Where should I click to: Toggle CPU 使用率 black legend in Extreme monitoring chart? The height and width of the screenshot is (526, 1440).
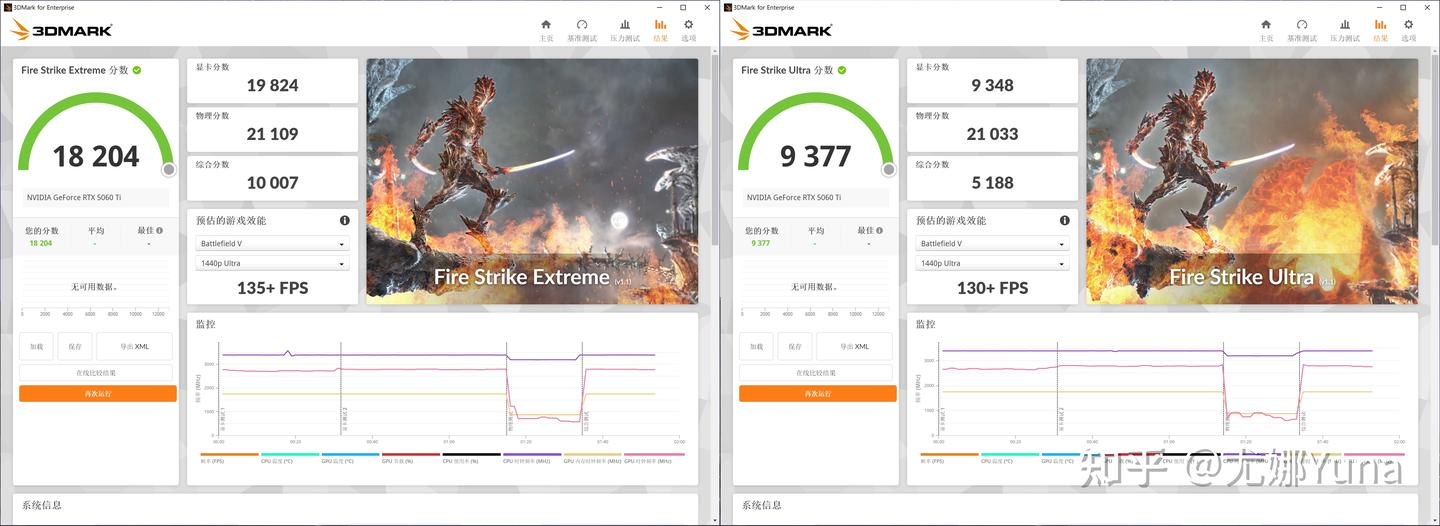point(471,457)
